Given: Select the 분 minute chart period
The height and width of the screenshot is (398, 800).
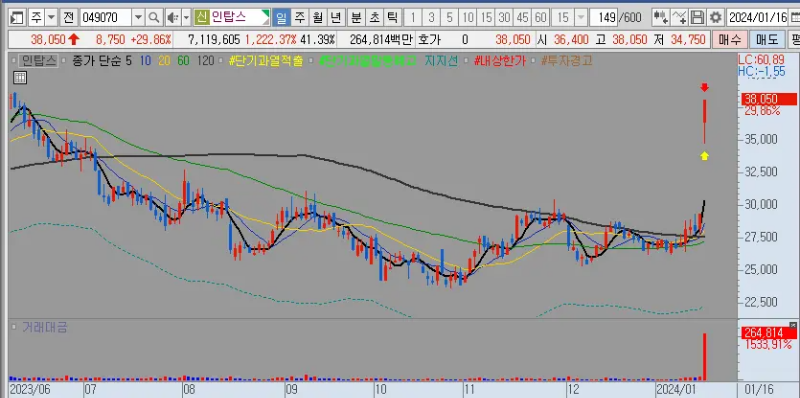Looking at the screenshot, I should point(356,18).
